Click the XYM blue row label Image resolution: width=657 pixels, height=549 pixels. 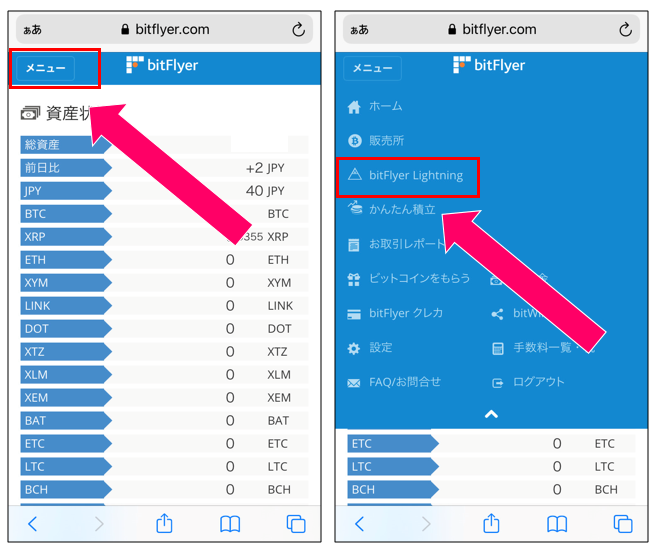pos(66,283)
